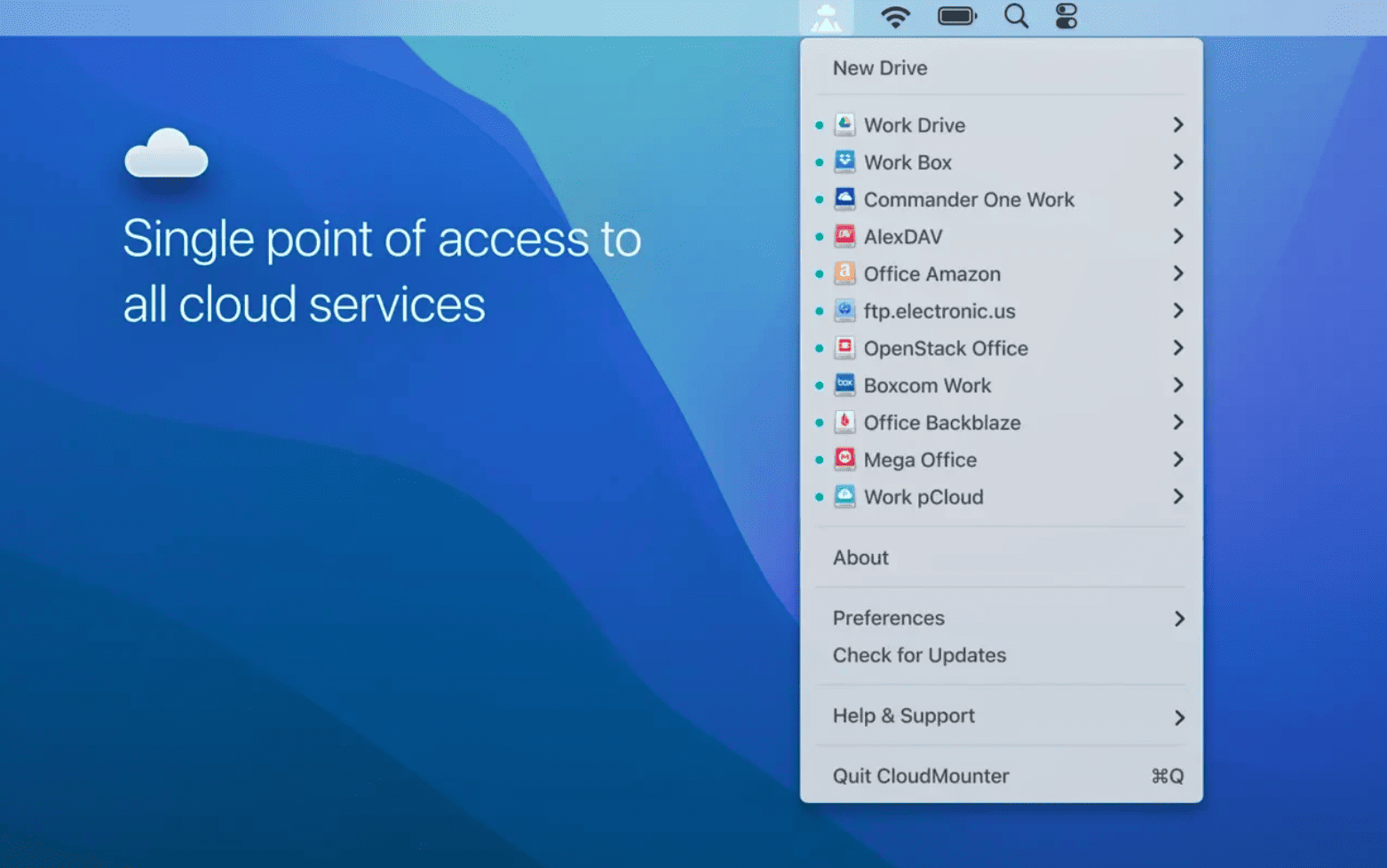Viewport: 1387px width, 868px height.
Task: Select the Work Box entry label
Action: tap(907, 162)
